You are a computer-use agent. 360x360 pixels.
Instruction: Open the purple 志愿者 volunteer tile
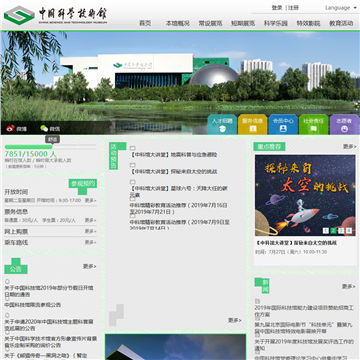coord(344,124)
